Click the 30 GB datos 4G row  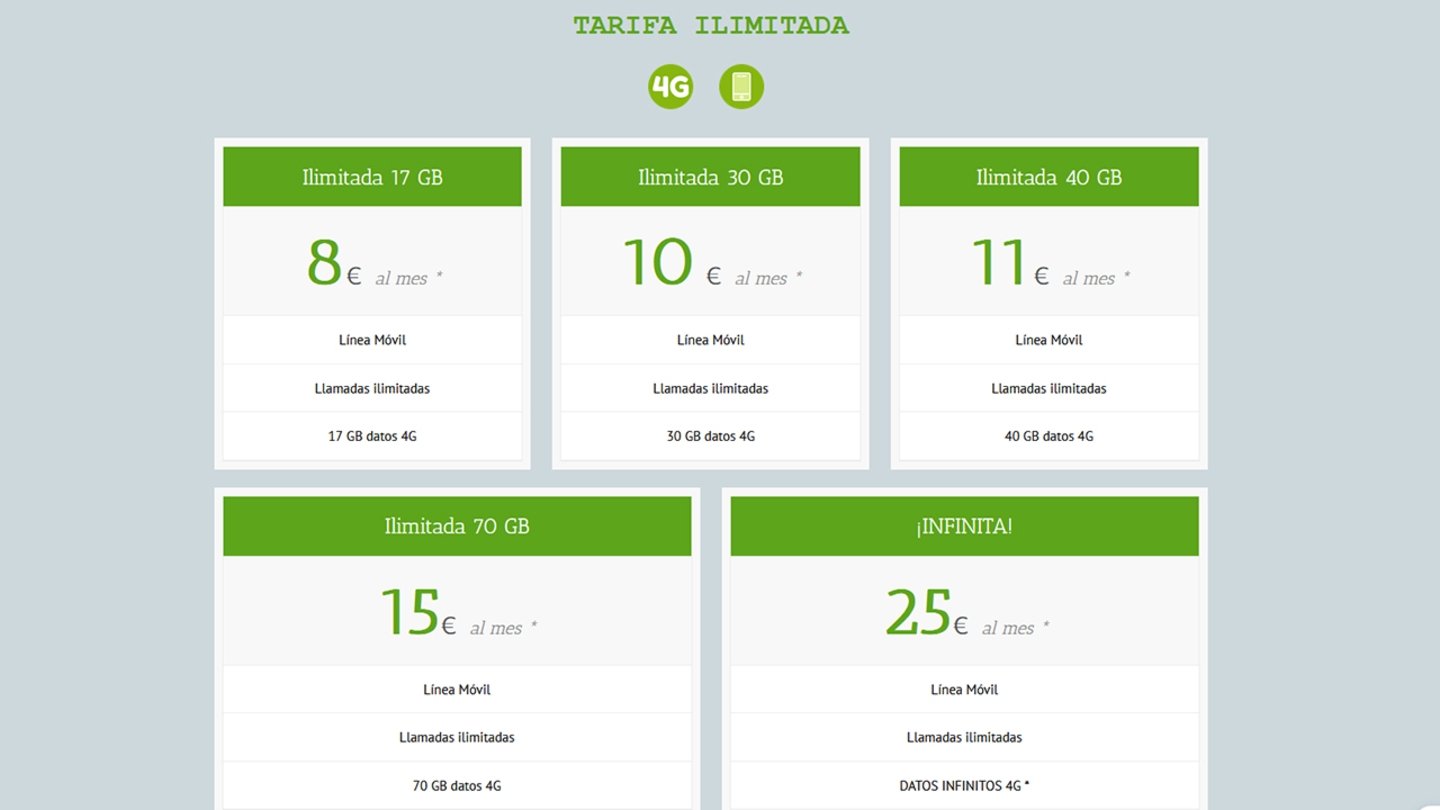(x=710, y=436)
